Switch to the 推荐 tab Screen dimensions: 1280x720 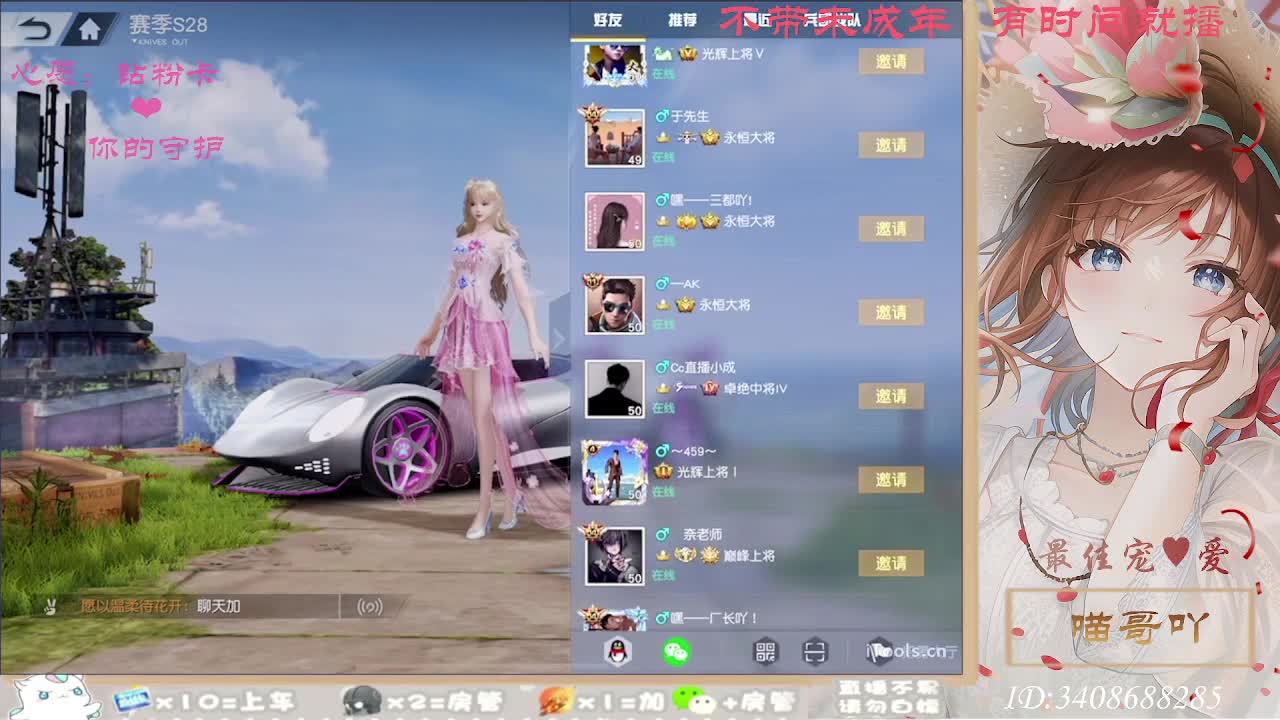click(682, 20)
